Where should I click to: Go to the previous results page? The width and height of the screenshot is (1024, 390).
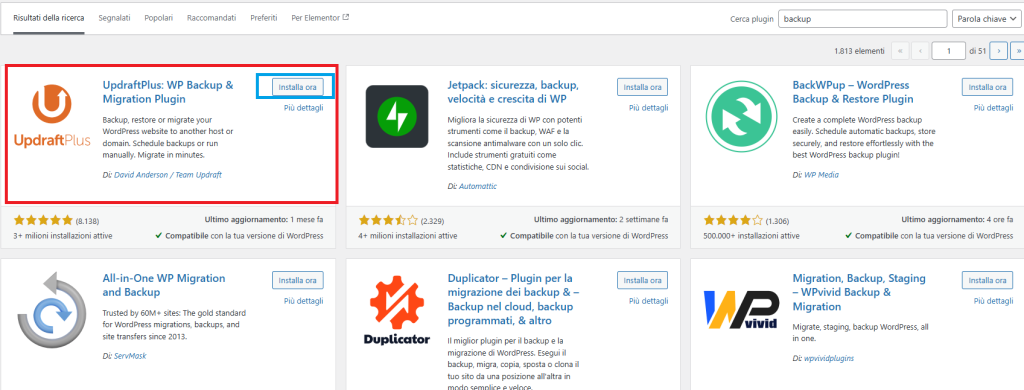pos(920,51)
